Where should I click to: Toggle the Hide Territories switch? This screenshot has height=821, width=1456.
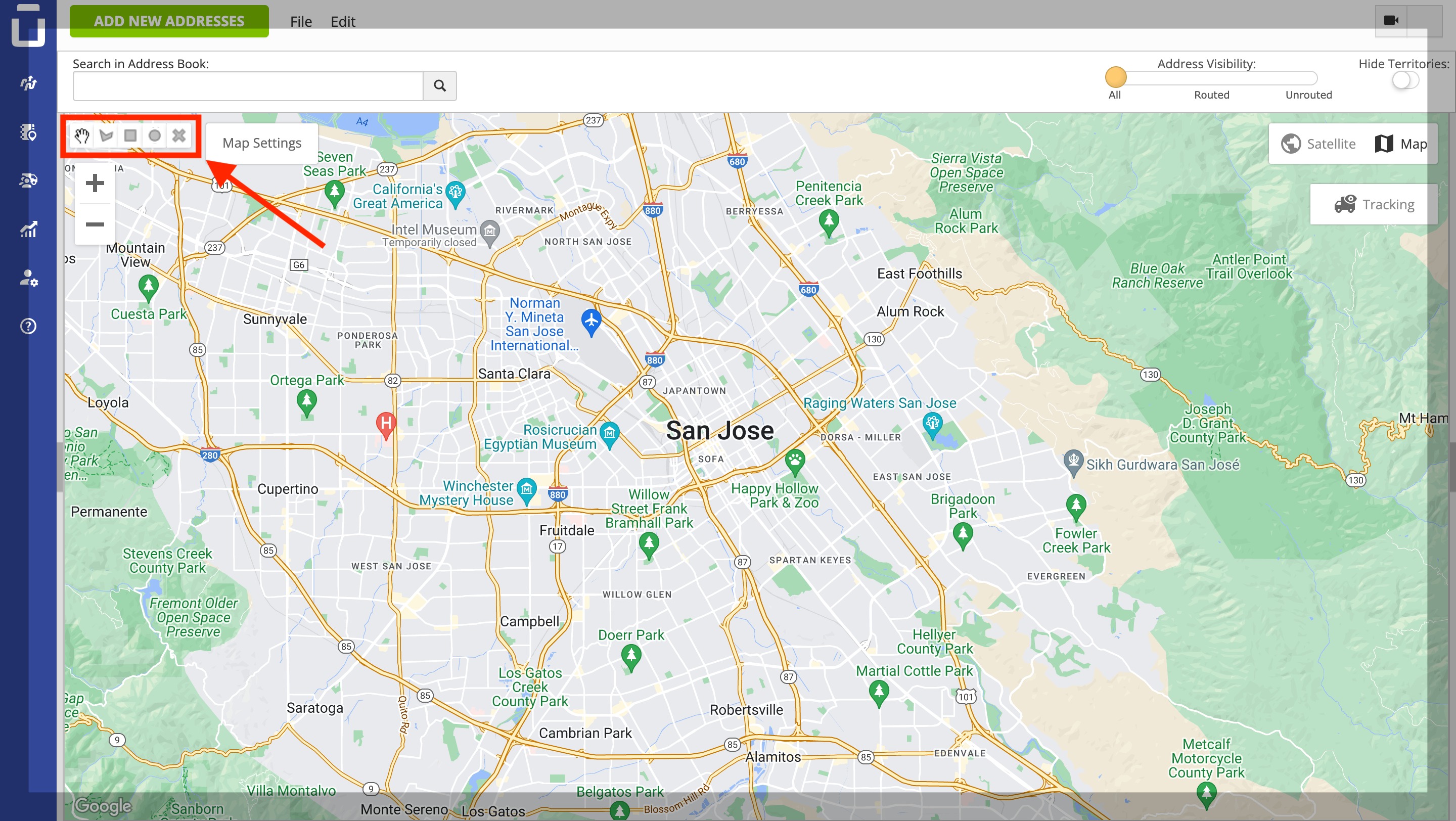pos(1405,80)
